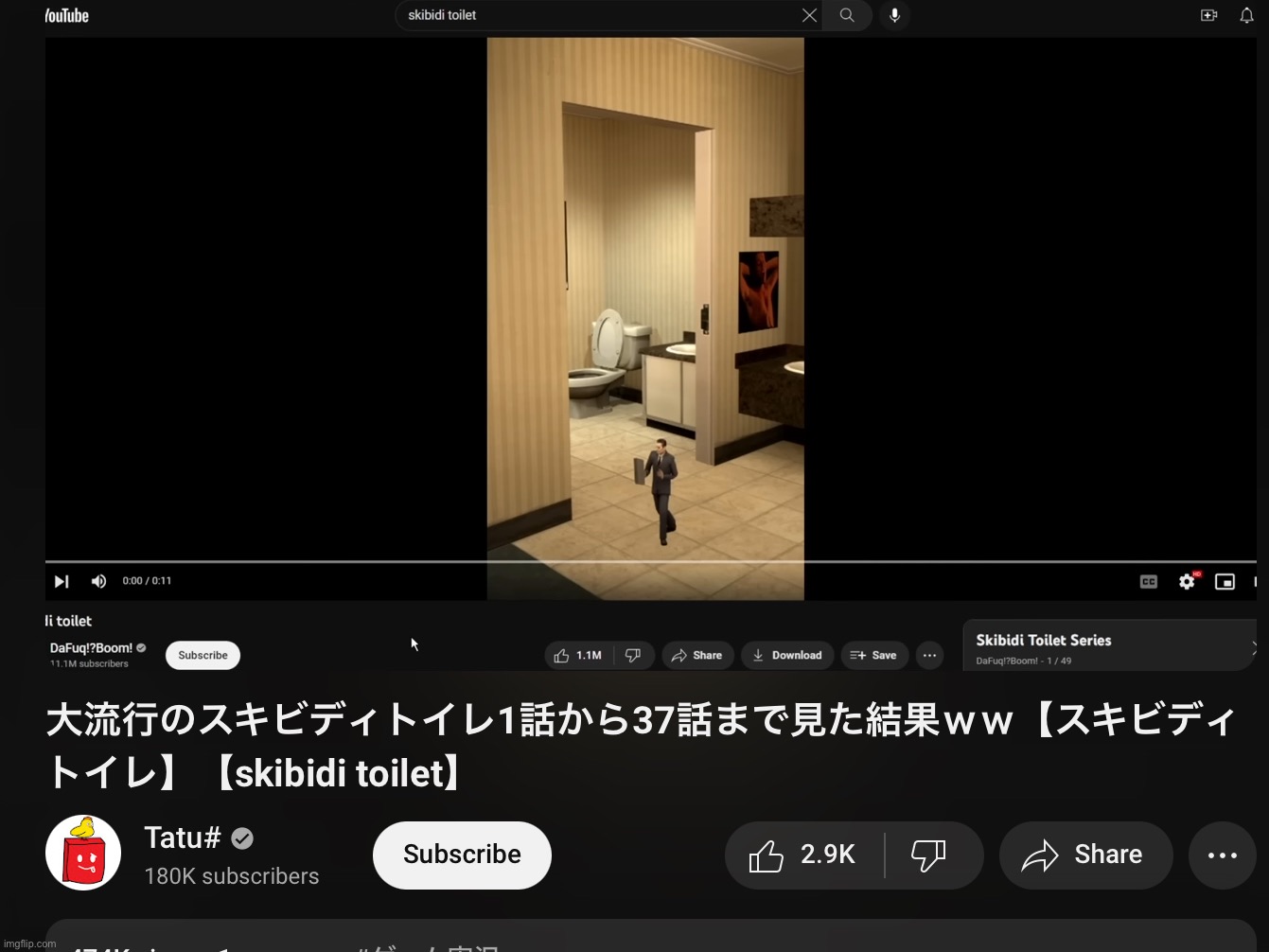Image resolution: width=1269 pixels, height=952 pixels.
Task: Click the small Download button
Action: [787, 655]
